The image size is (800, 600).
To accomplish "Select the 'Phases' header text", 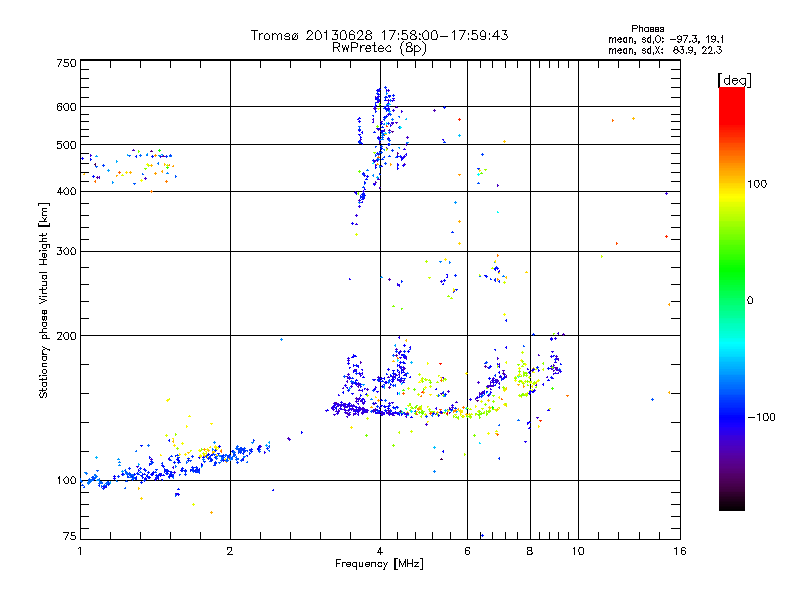I will 647,29.
